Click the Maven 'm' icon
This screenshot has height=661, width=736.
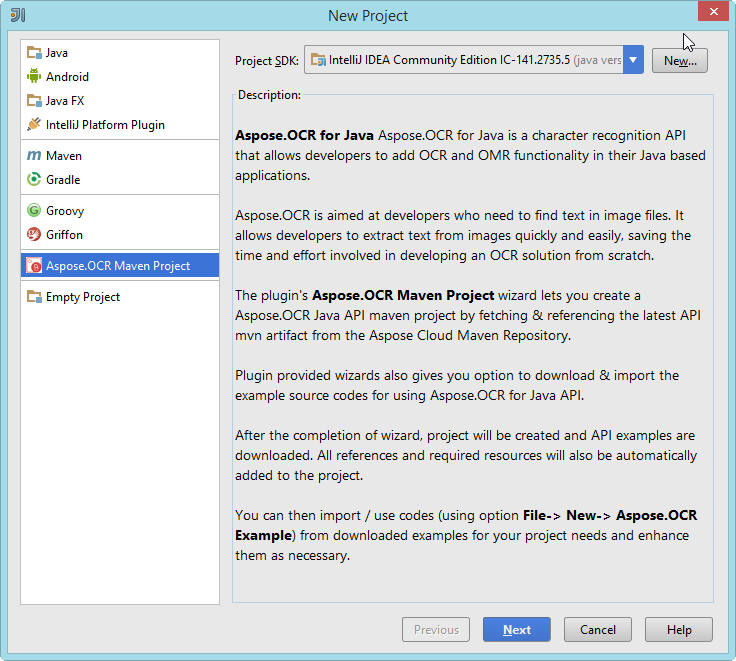click(34, 156)
